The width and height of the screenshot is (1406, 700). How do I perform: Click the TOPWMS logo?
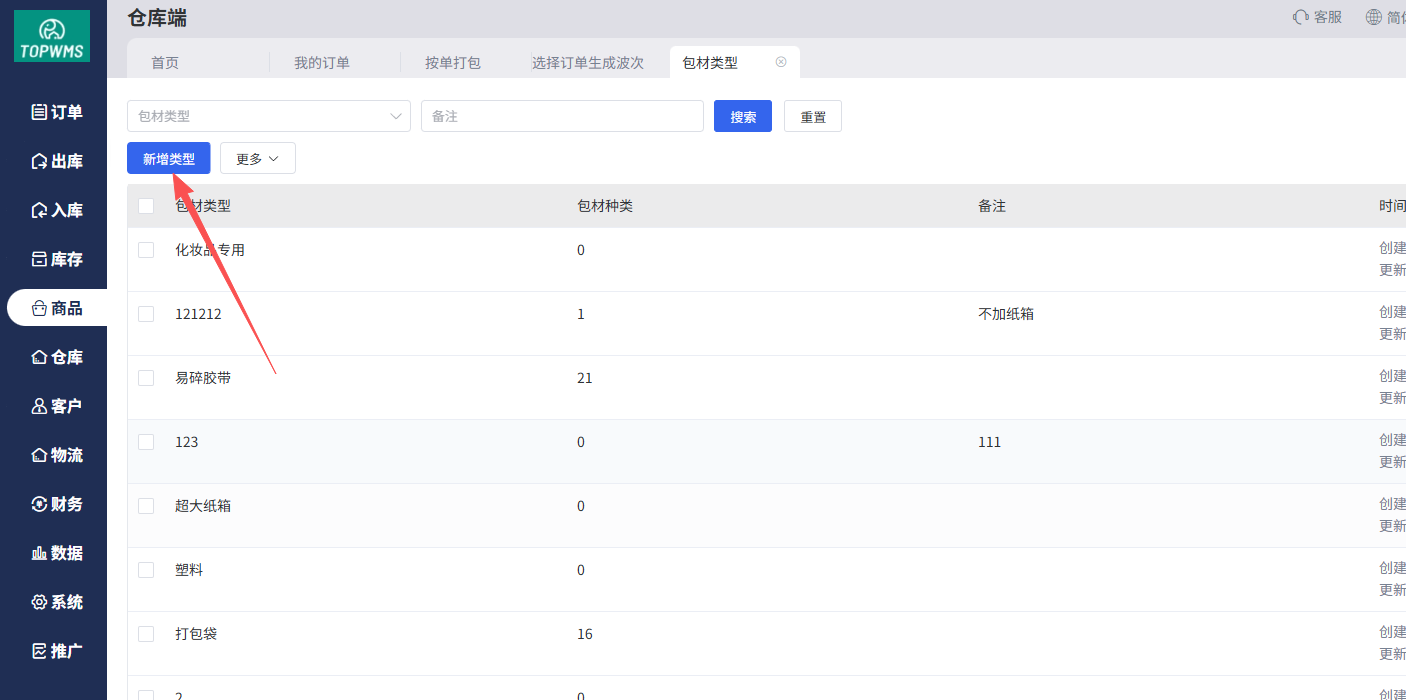(x=52, y=36)
